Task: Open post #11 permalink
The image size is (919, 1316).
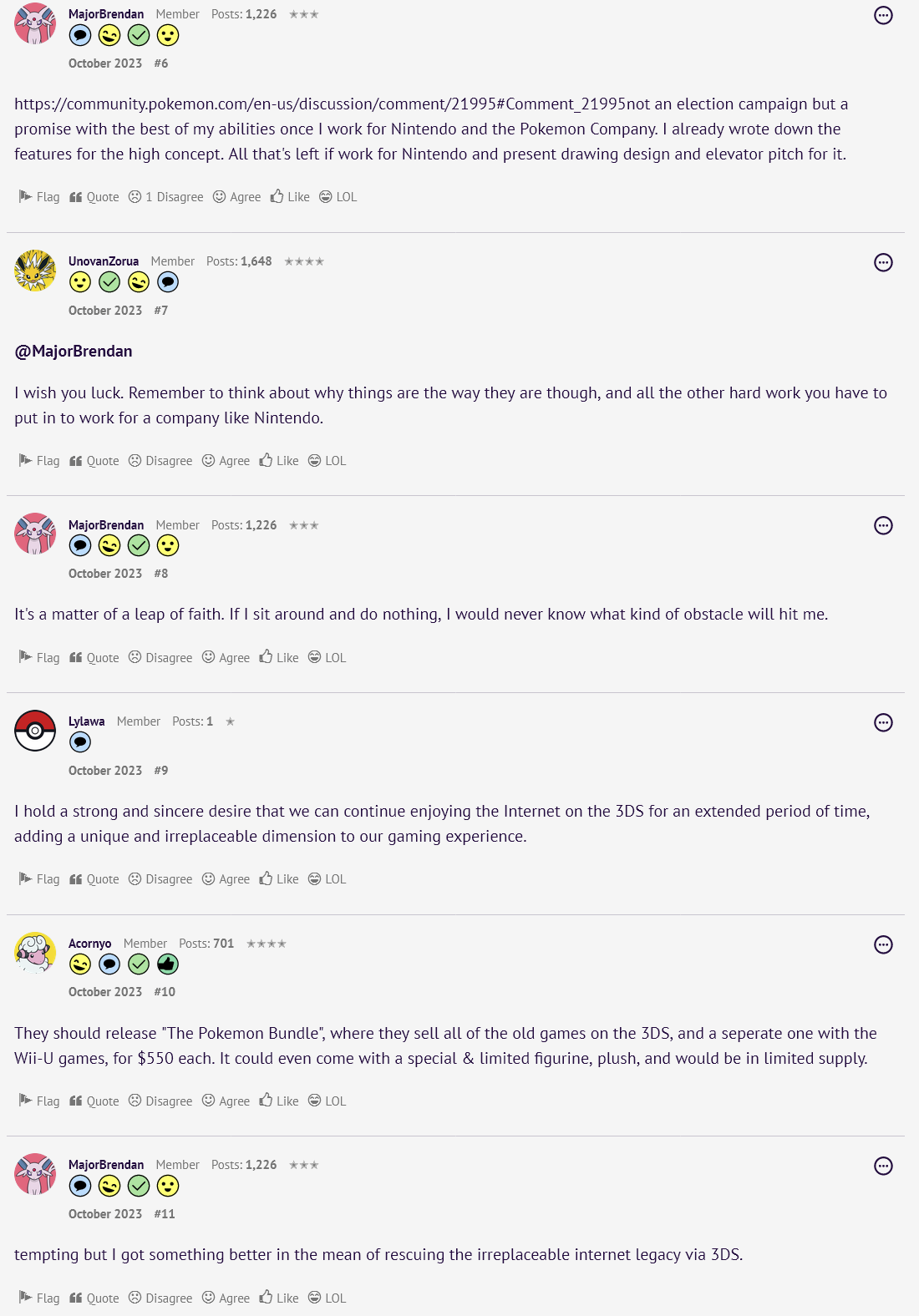Action: pyautogui.click(x=165, y=1214)
